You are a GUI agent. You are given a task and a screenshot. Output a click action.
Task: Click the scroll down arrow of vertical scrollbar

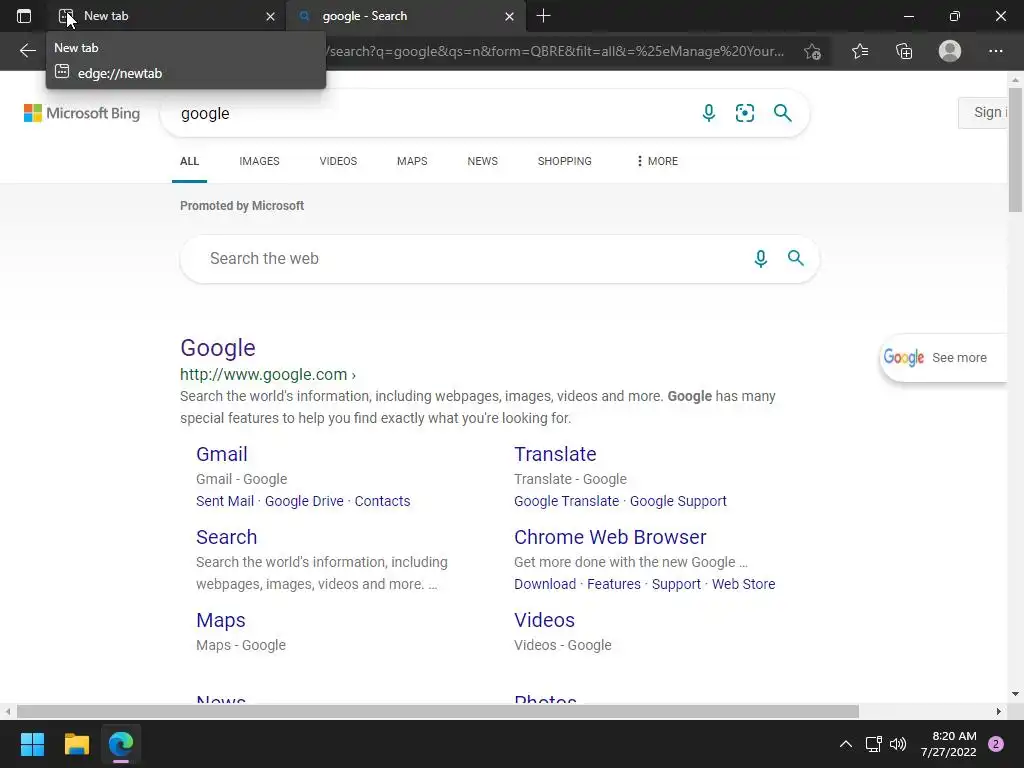(1015, 694)
